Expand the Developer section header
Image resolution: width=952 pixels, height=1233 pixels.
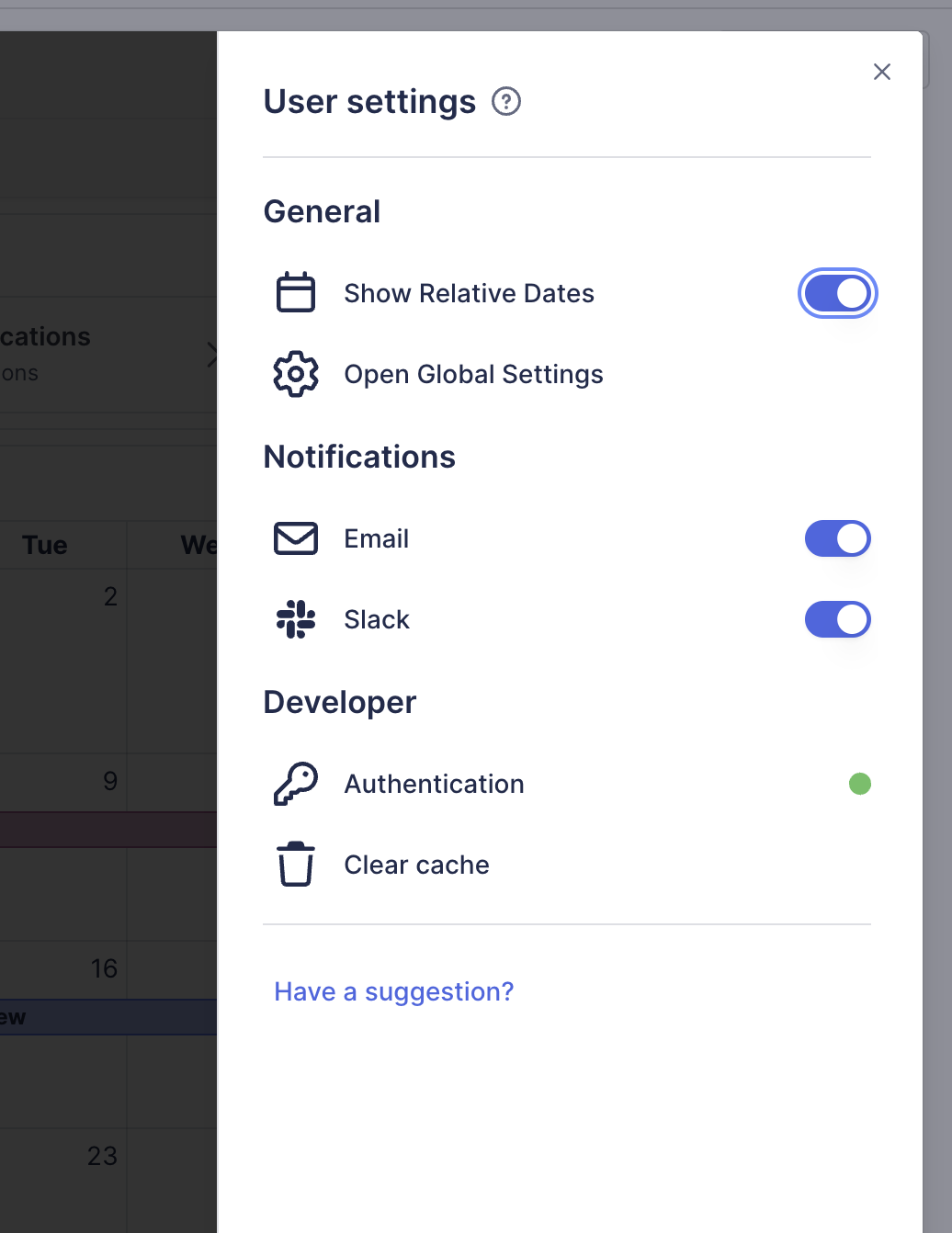[339, 702]
